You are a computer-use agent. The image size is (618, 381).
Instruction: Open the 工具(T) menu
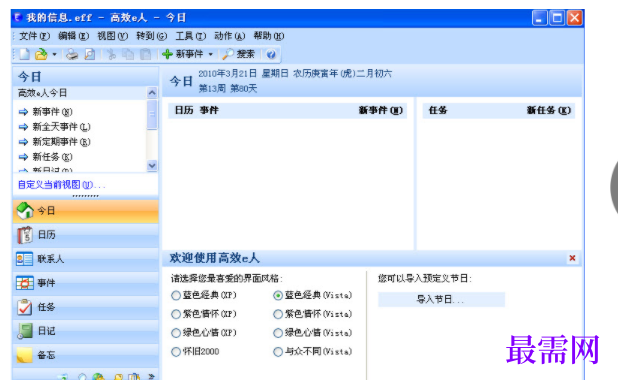click(x=190, y=36)
